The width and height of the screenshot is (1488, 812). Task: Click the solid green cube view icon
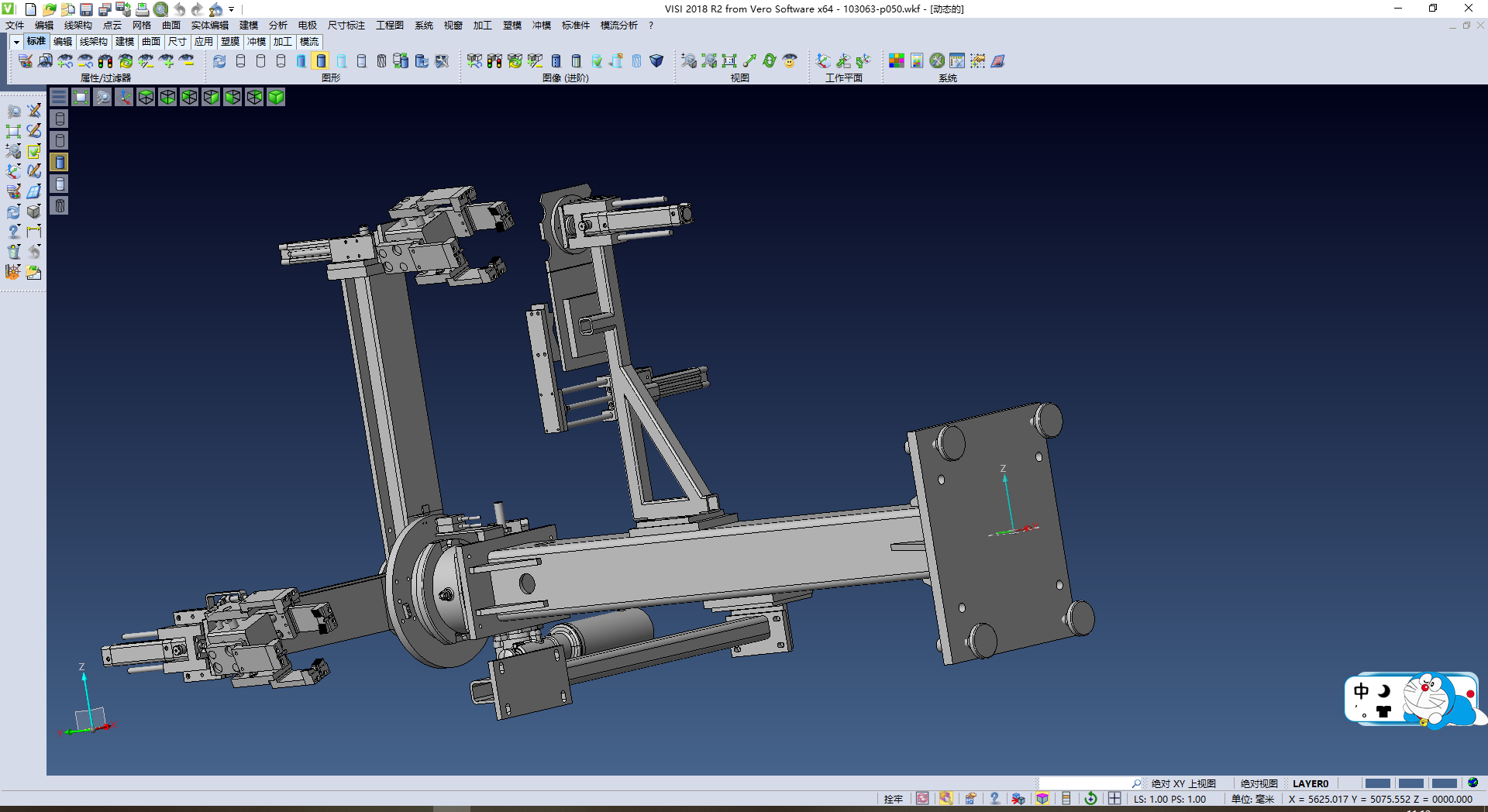[276, 97]
